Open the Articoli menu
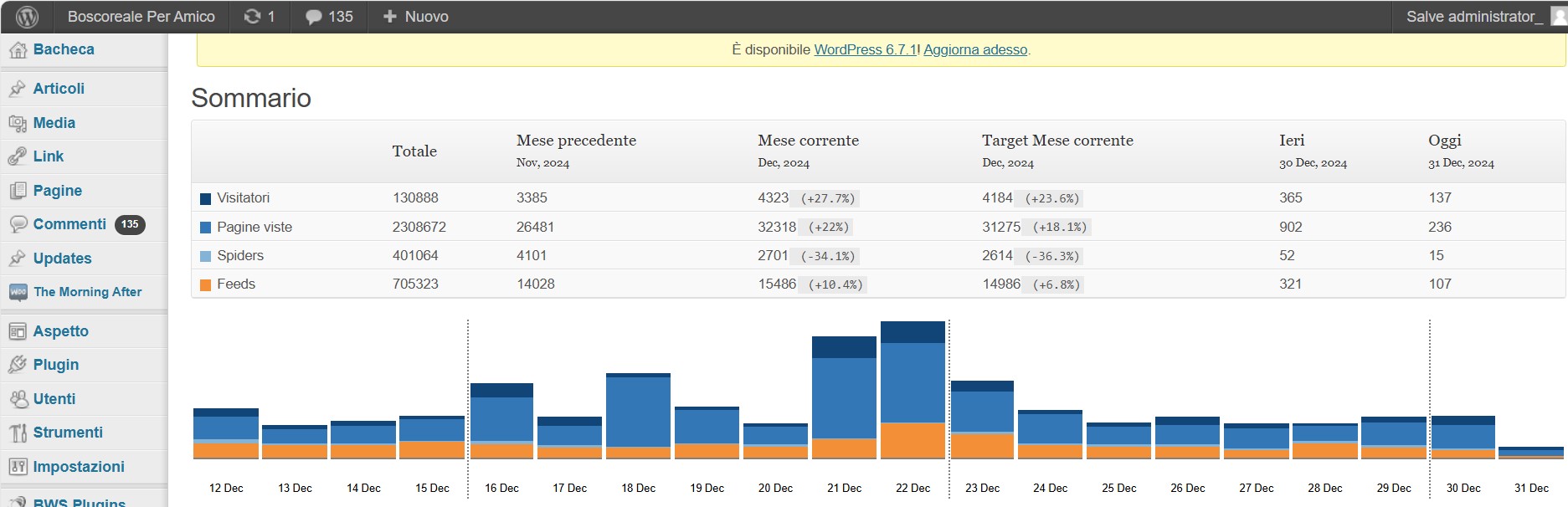This screenshot has width=1568, height=507. [x=59, y=89]
